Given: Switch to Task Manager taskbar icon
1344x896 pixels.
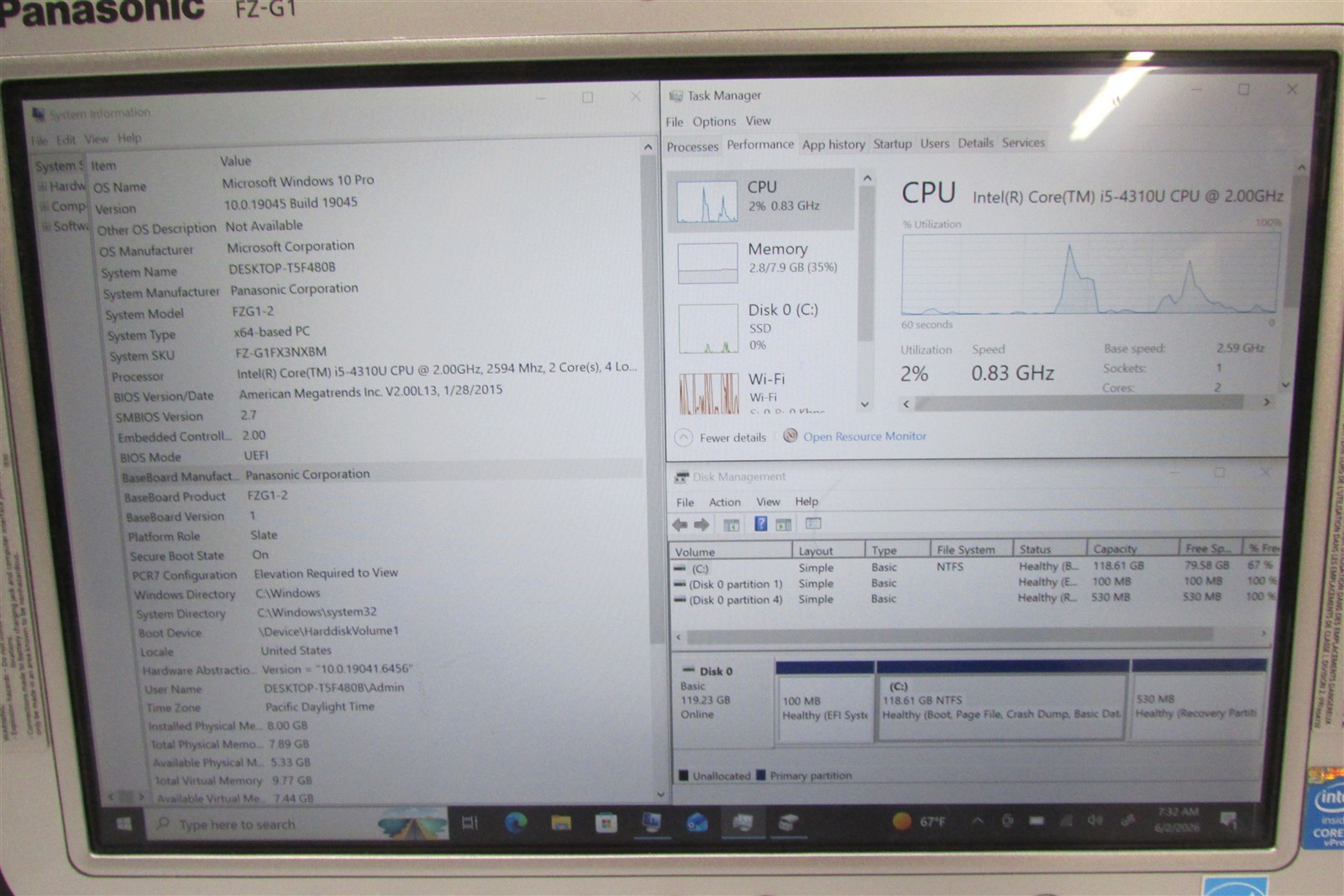Looking at the screenshot, I should 743,822.
